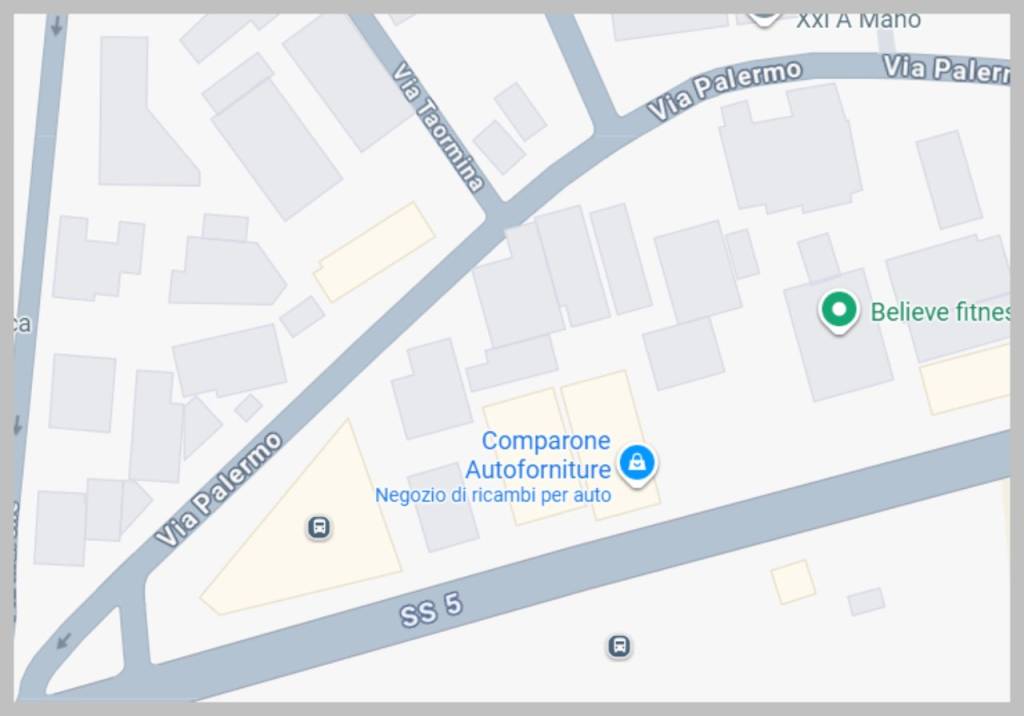The image size is (1024, 716).
Task: Click the partially visible XXI A Mano pin
Action: point(763,19)
